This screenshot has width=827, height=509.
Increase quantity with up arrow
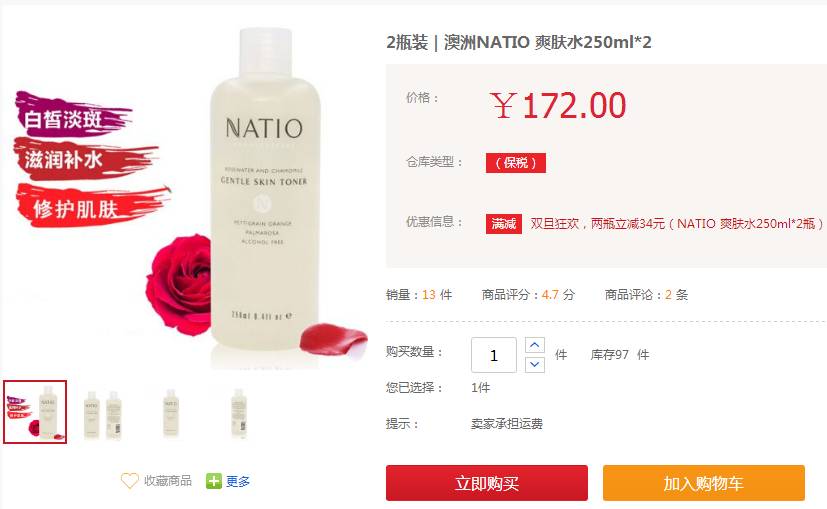click(x=535, y=345)
